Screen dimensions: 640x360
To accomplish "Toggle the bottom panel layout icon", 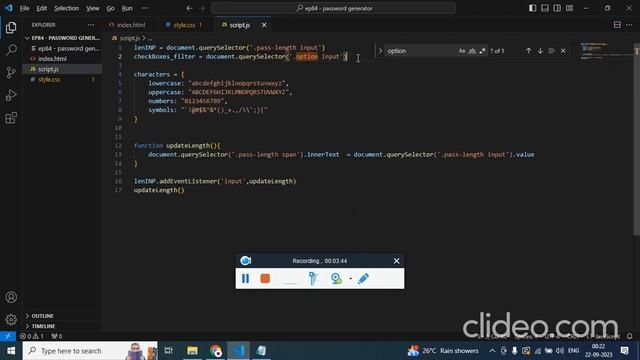I will pyautogui.click(x=544, y=8).
